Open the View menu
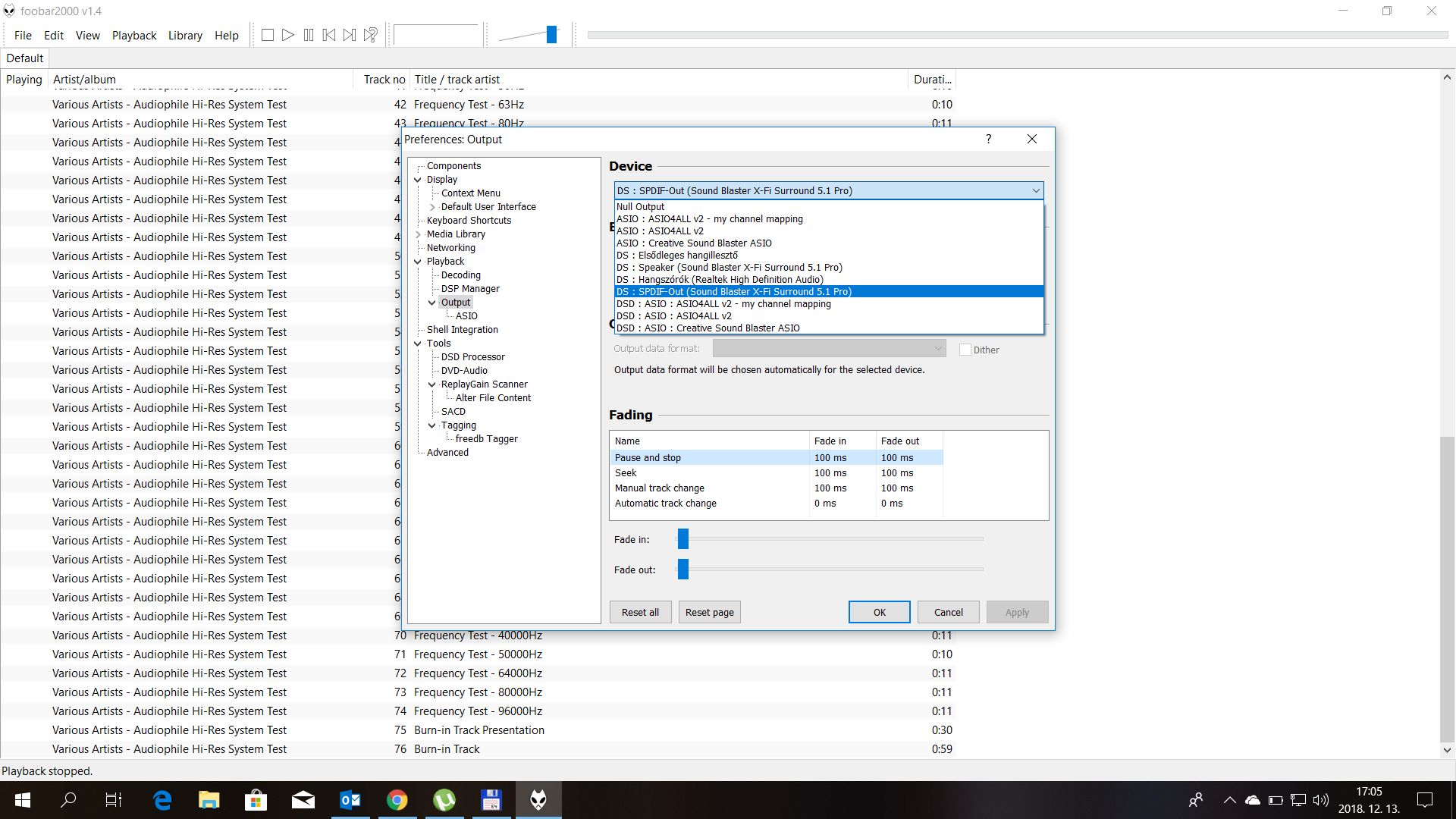Image resolution: width=1456 pixels, height=819 pixels. 88,35
